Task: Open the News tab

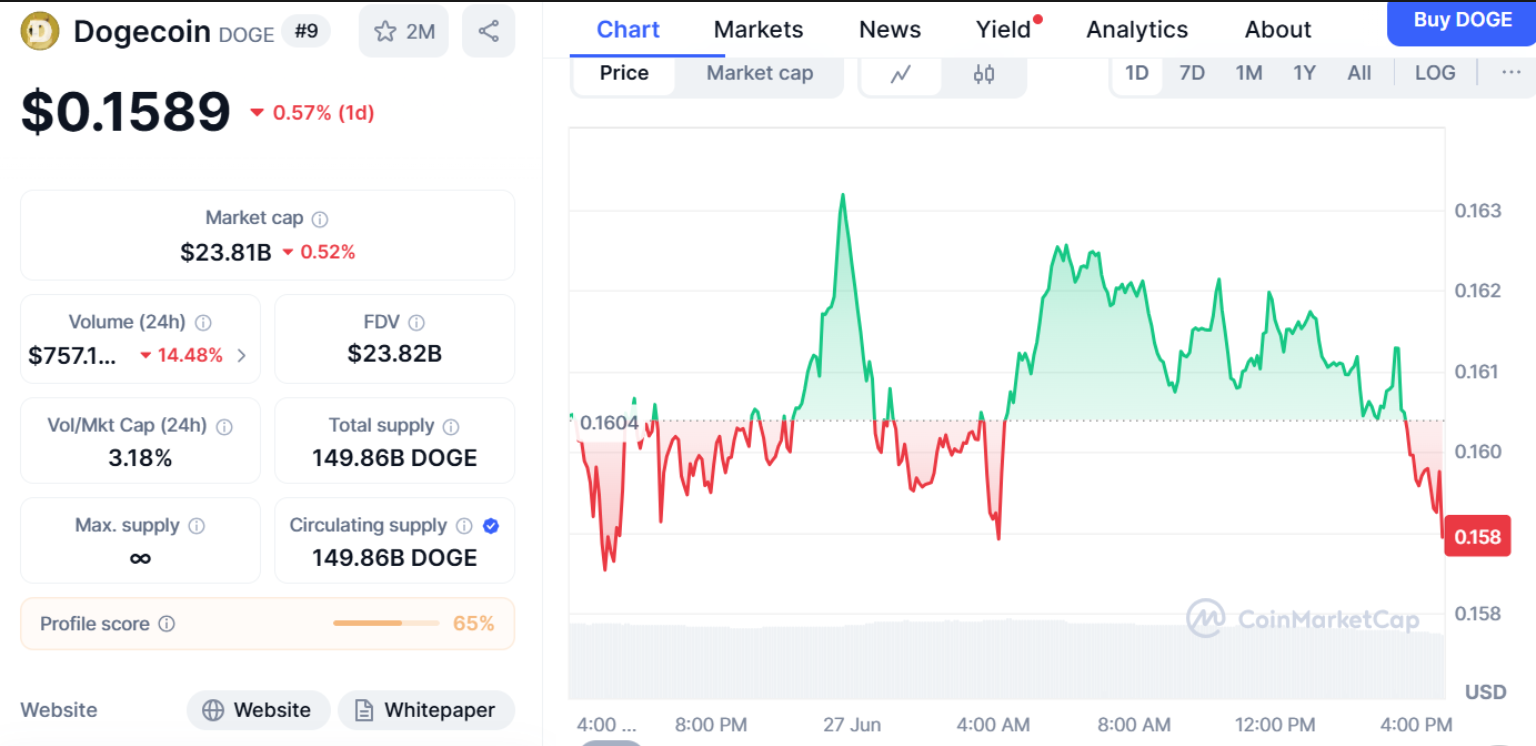Action: pos(890,30)
